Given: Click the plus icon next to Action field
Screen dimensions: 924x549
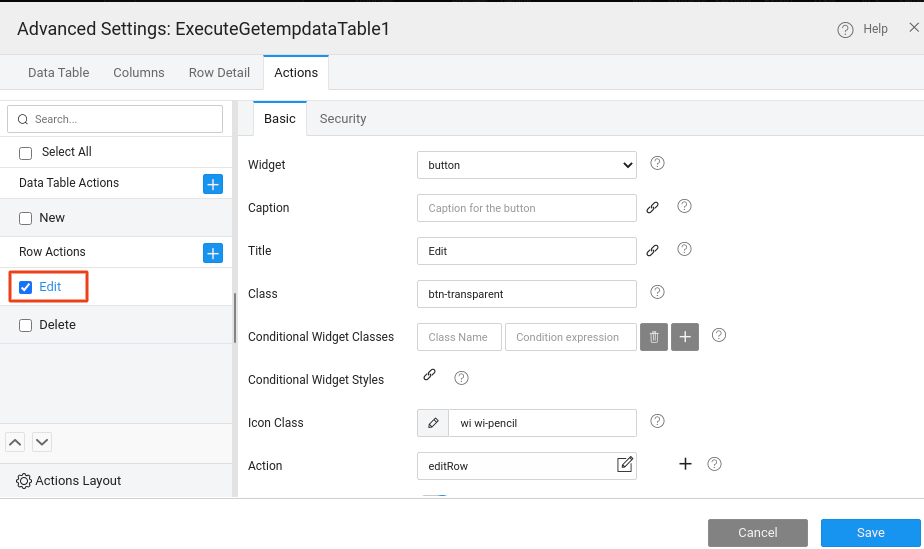Looking at the screenshot, I should click(x=686, y=464).
